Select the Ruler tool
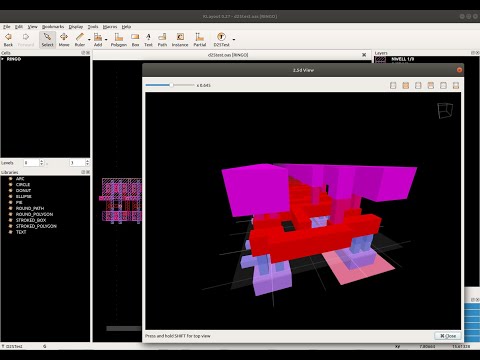 (x=79, y=40)
